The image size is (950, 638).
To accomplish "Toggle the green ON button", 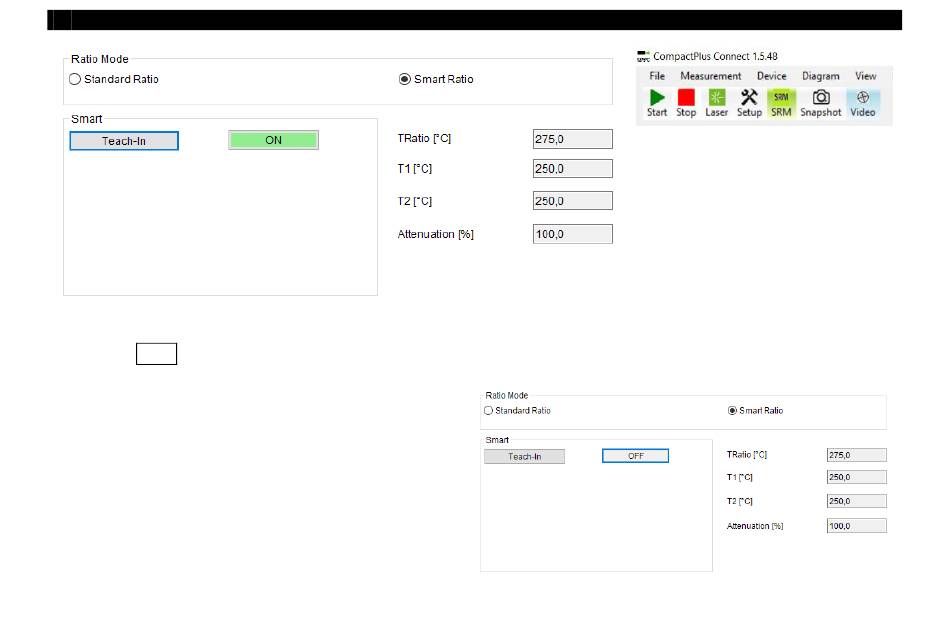I will 273,140.
